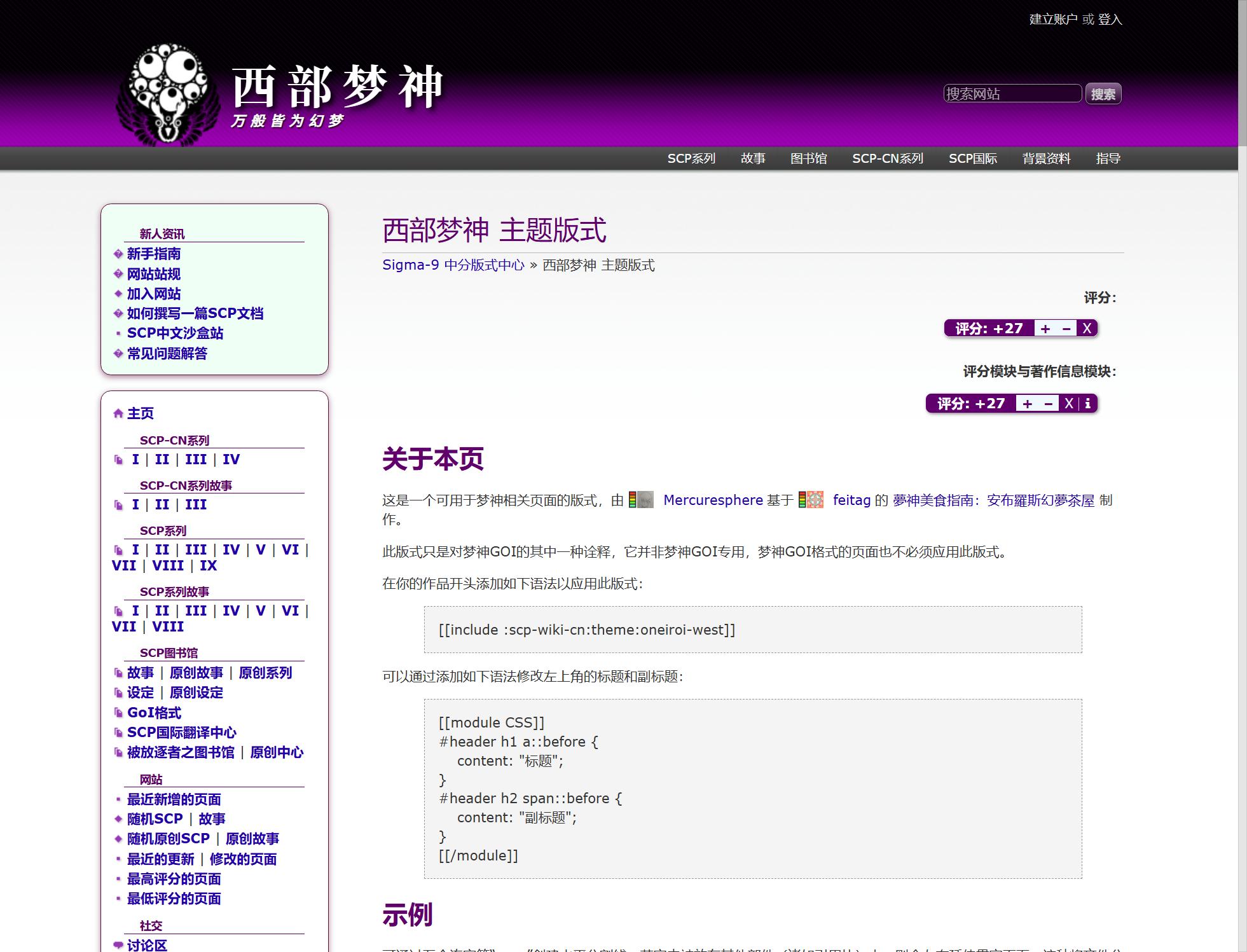Select 指导 in the top navigation bar
The image size is (1247, 952).
click(1108, 158)
